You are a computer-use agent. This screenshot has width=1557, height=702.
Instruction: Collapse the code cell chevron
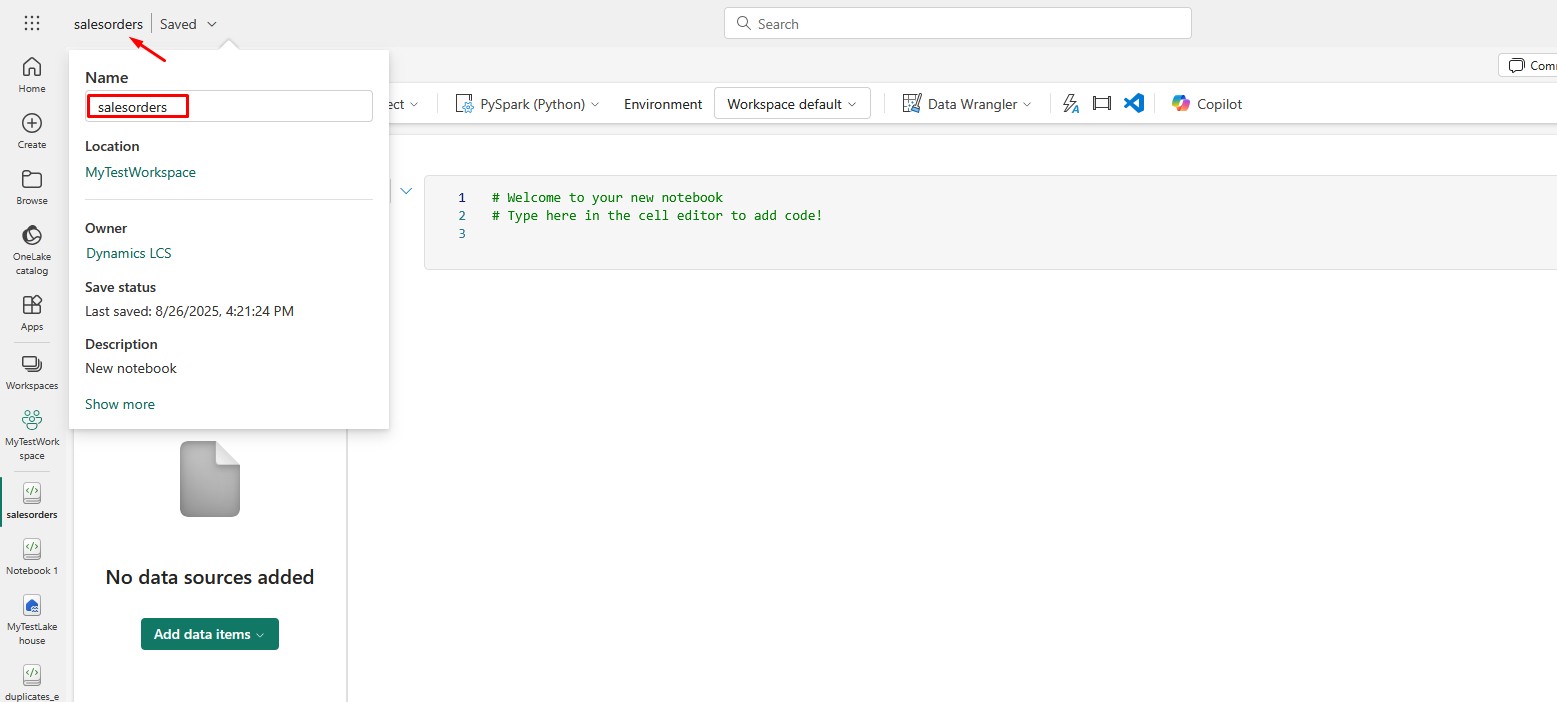tap(406, 190)
